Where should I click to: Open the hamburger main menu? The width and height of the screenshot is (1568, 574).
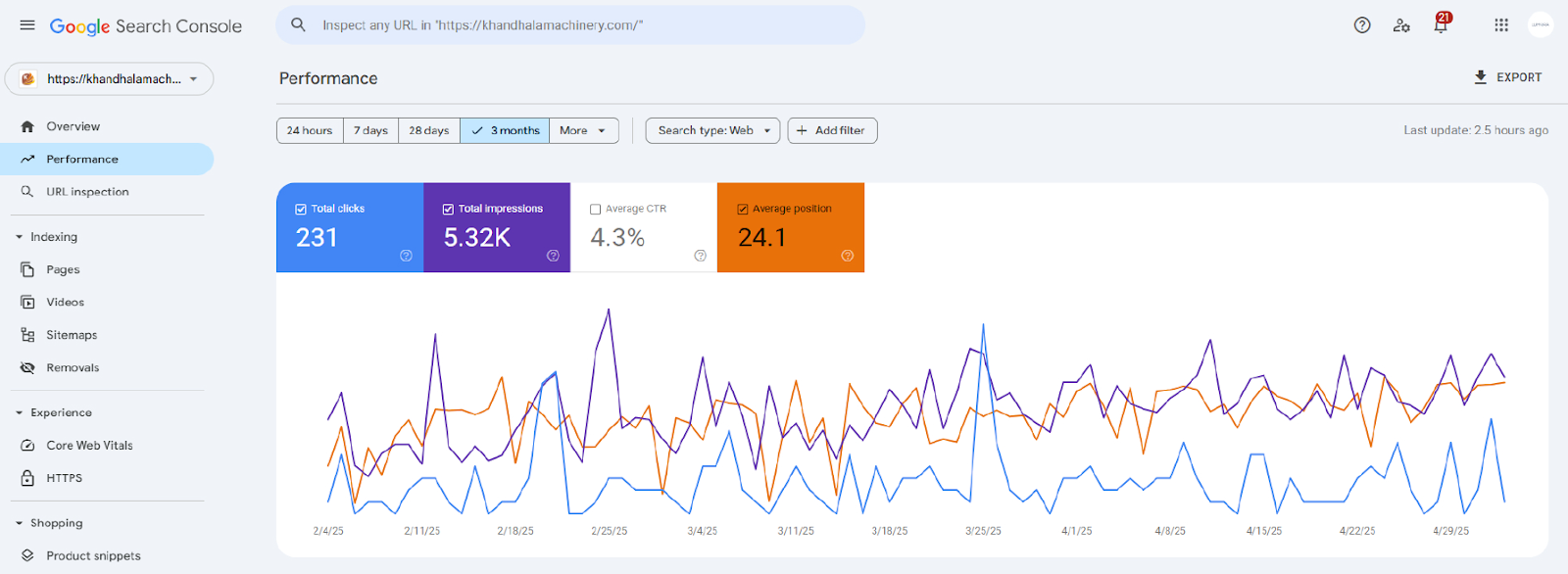pos(27,25)
